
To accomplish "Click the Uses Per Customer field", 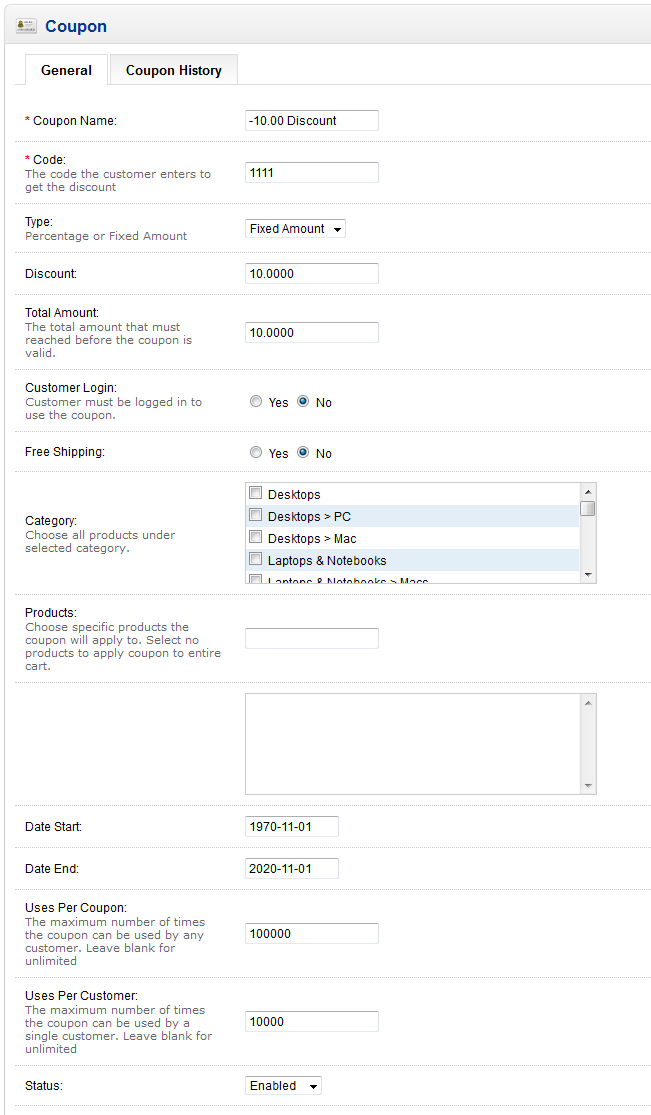I will [x=311, y=1022].
